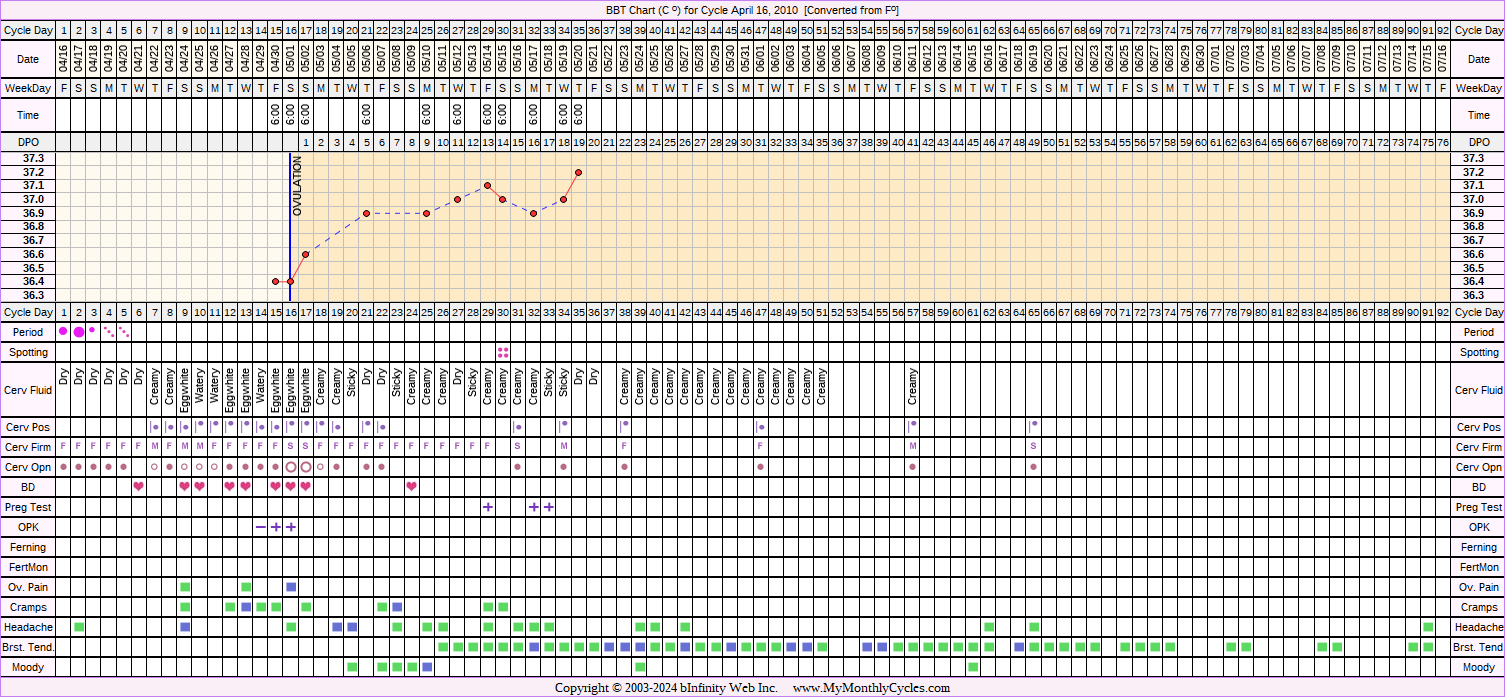The width and height of the screenshot is (1505, 697).
Task: Click the BD heart on date 05/09
Action: pyautogui.click(x=412, y=487)
